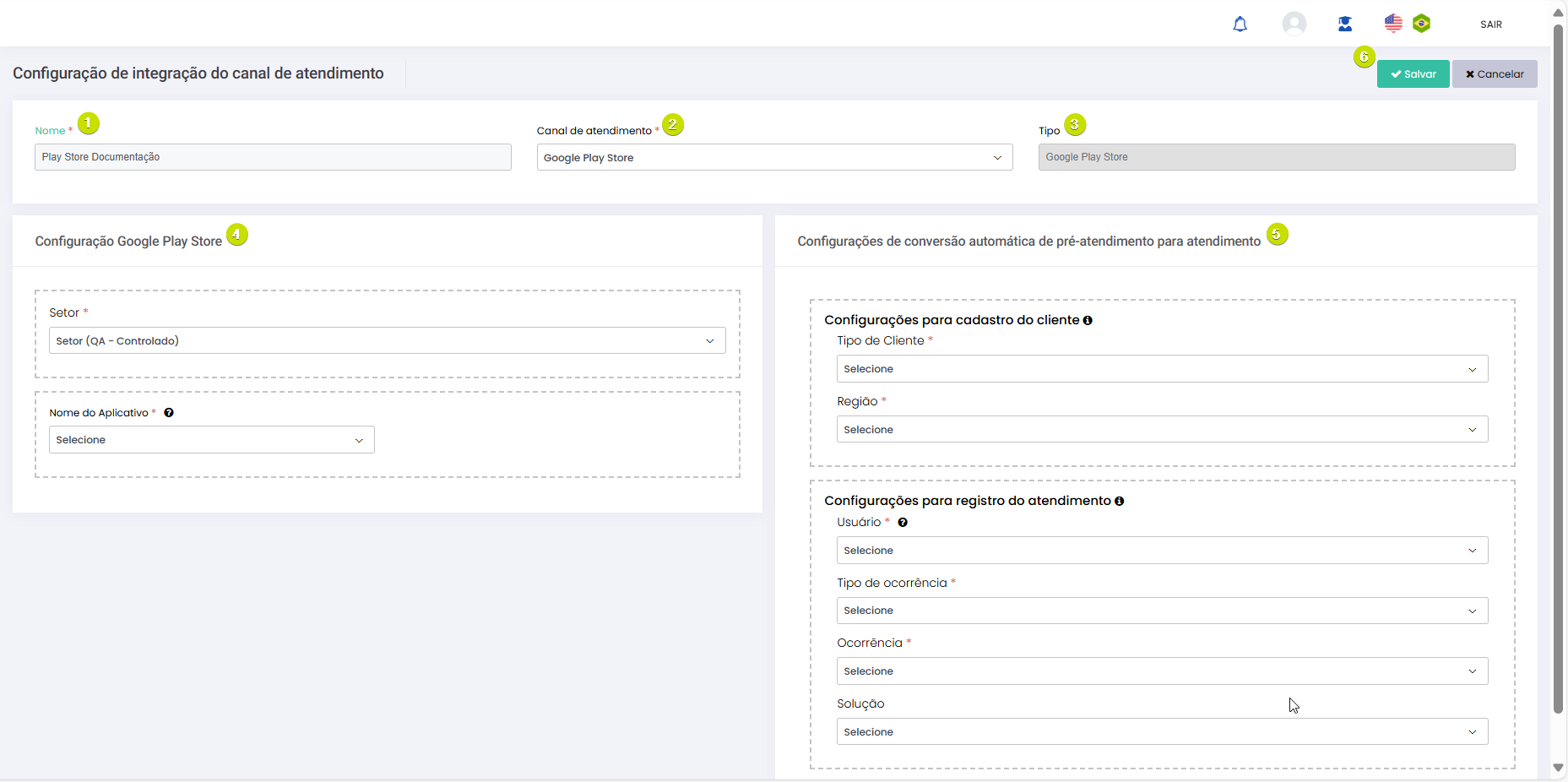Click the graduation cap training icon
The width and height of the screenshot is (1568, 782).
pos(1345,24)
